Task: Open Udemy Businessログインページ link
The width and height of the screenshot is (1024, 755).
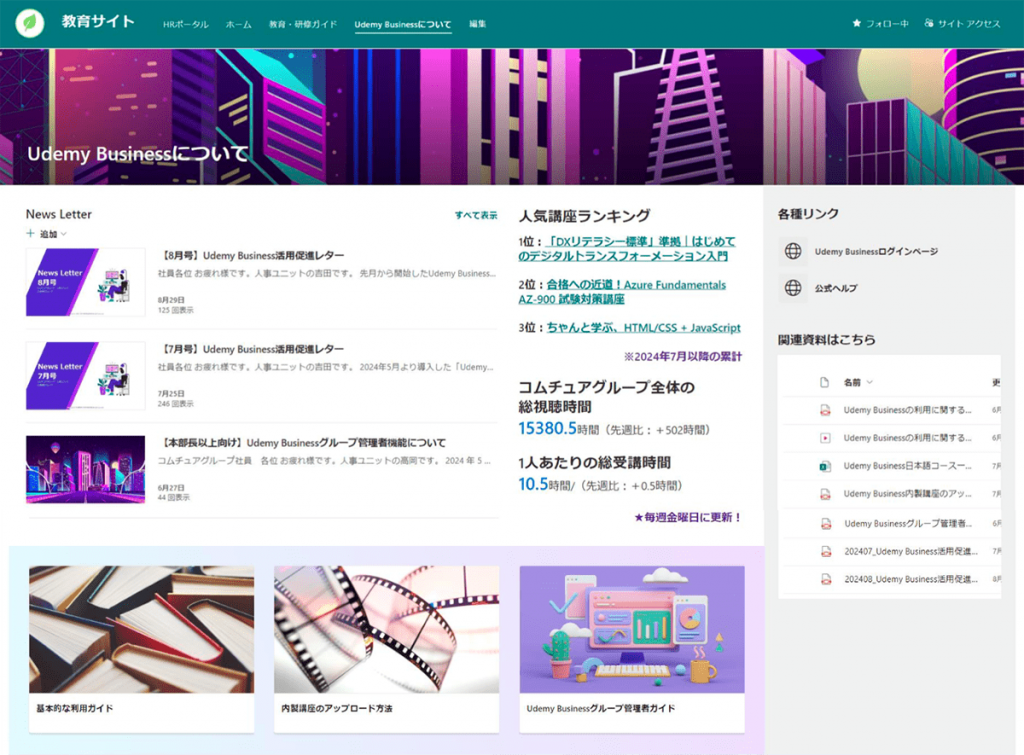Action: [876, 251]
